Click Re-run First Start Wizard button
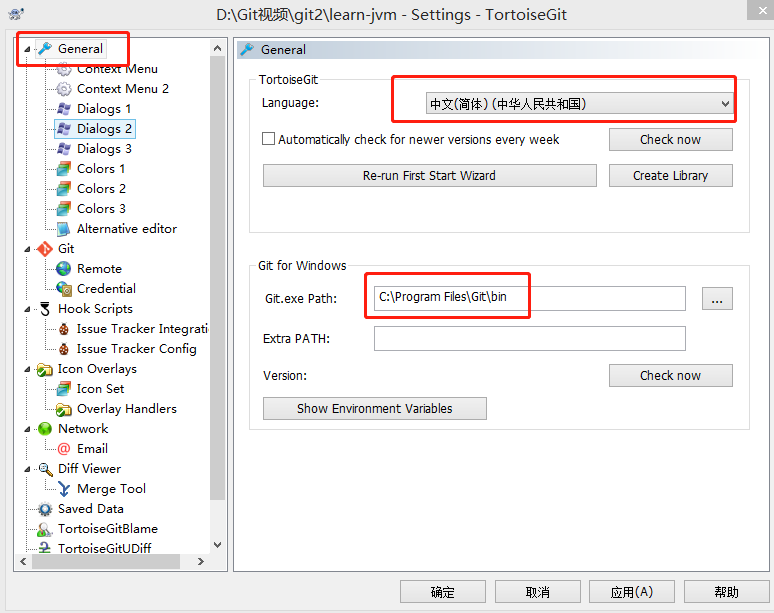 coord(429,176)
